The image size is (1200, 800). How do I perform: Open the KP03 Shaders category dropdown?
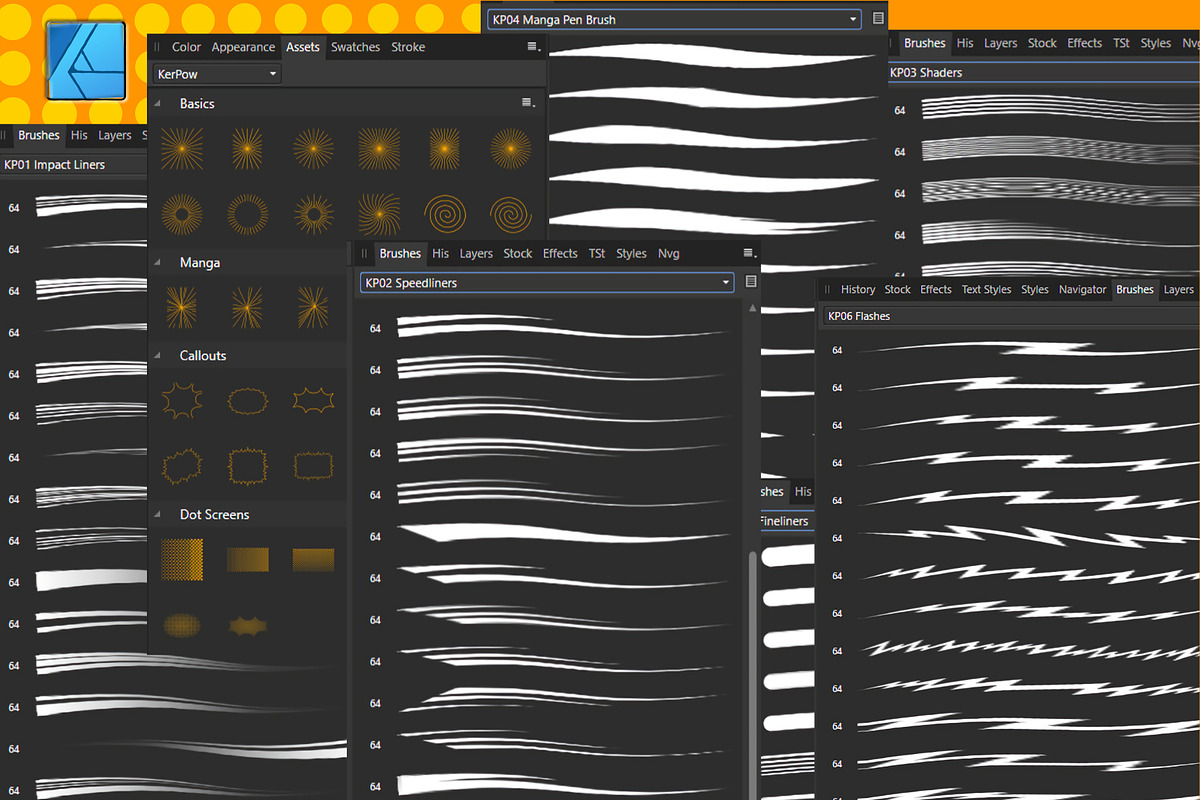pyautogui.click(x=1042, y=72)
